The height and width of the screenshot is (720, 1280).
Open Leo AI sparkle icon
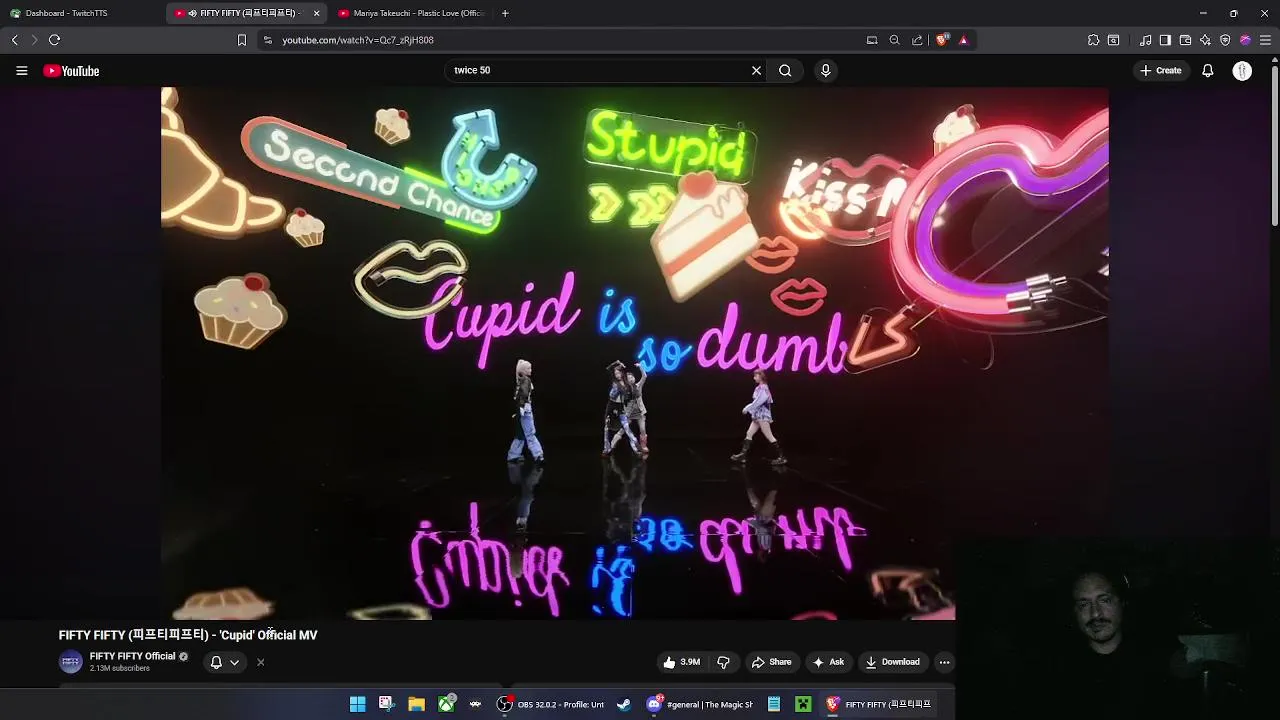1205,40
